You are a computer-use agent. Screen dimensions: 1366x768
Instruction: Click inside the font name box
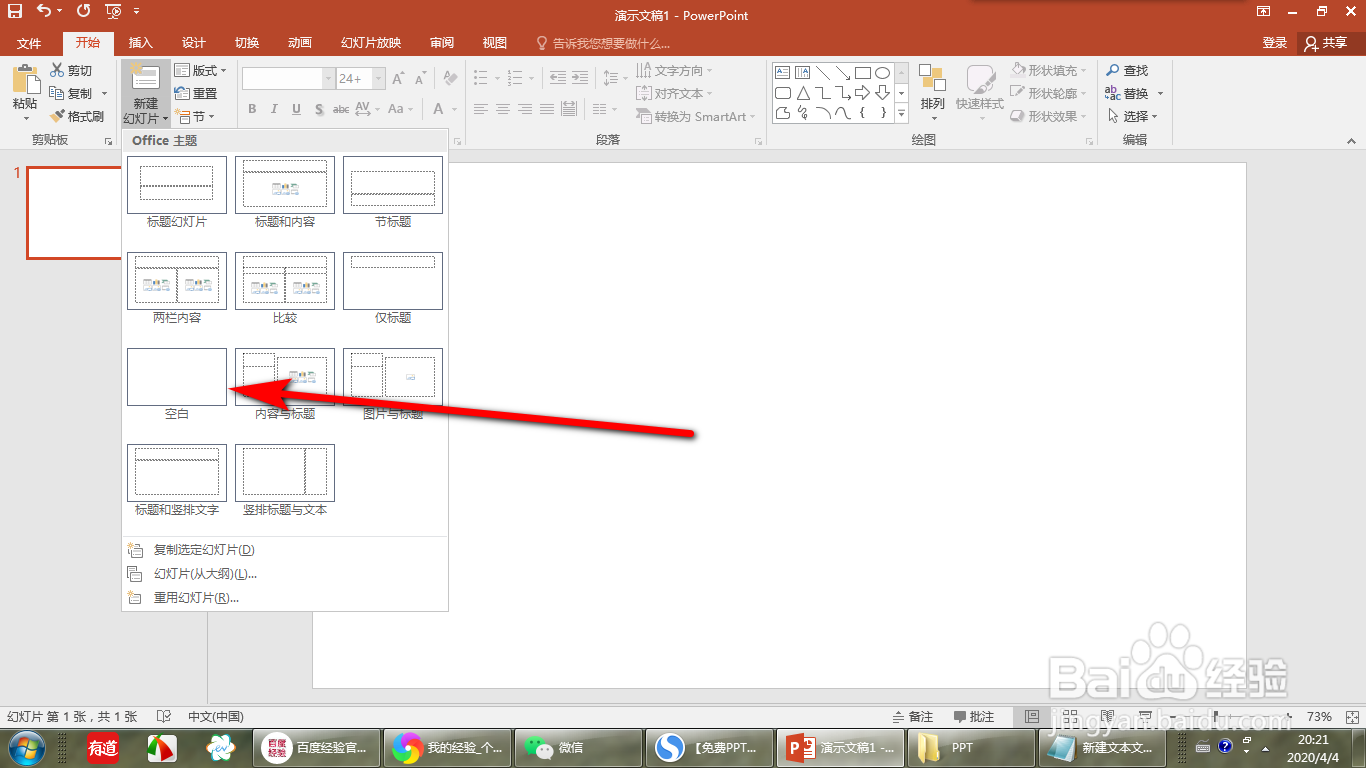click(x=282, y=79)
